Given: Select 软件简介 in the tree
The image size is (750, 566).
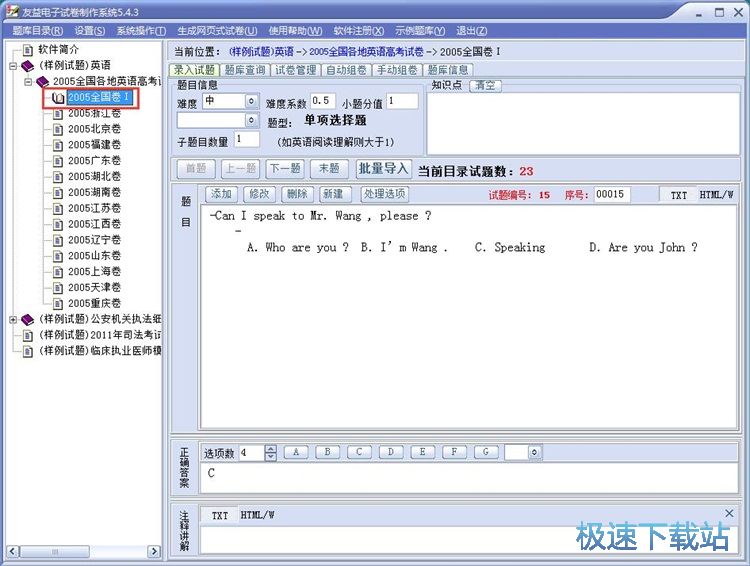Looking at the screenshot, I should click(x=58, y=49).
